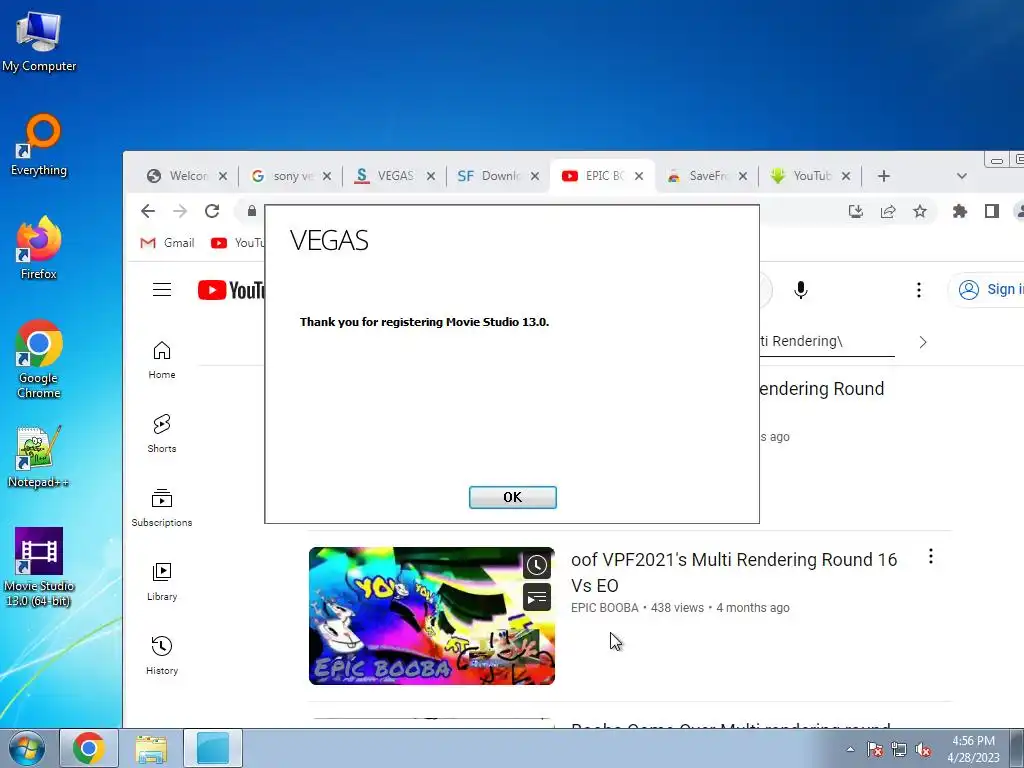Close the Welcome tab
Viewport: 1024px width, 768px height.
pyautogui.click(x=223, y=176)
